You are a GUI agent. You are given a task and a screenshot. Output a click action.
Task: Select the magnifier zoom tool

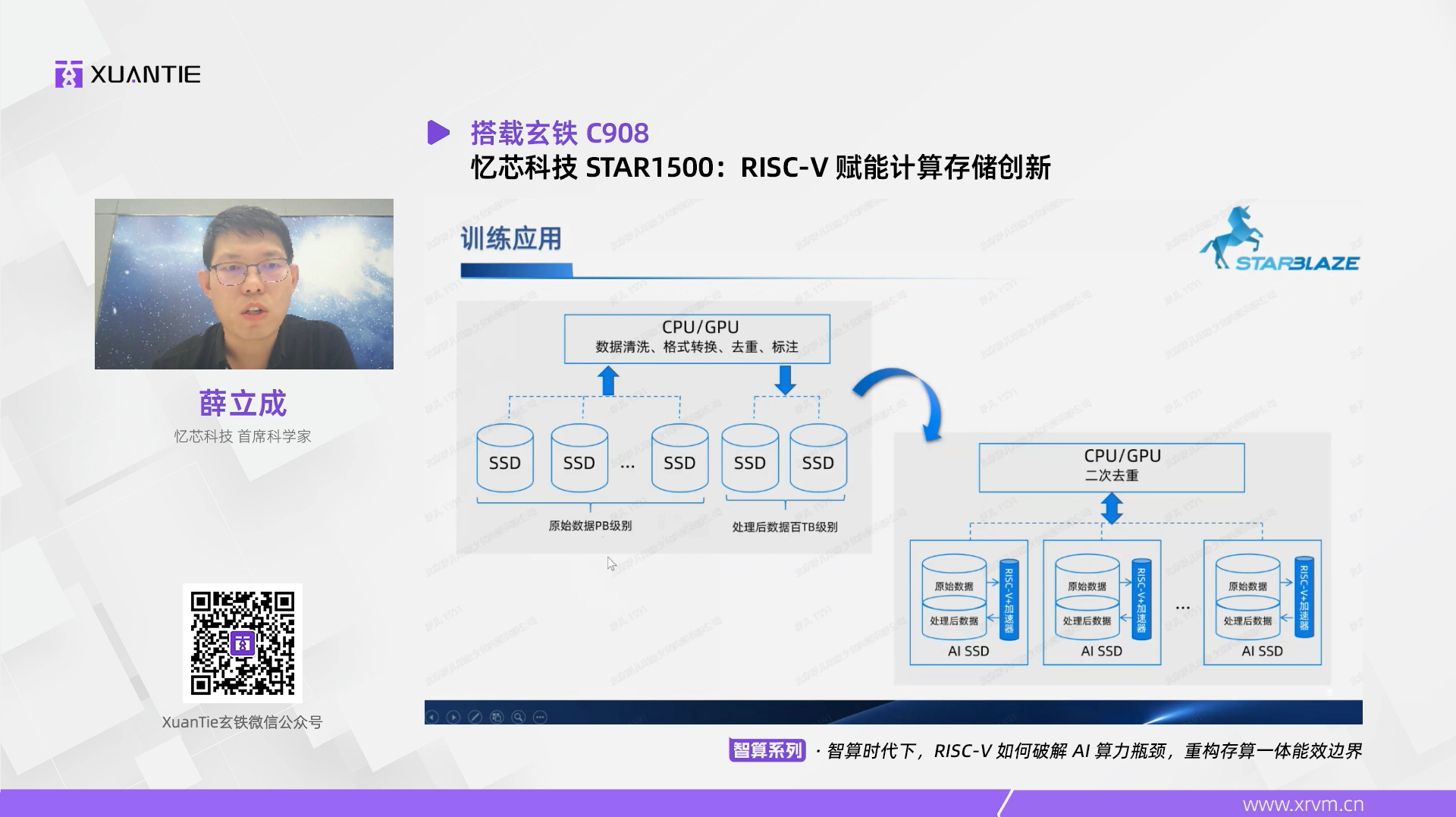tap(518, 717)
